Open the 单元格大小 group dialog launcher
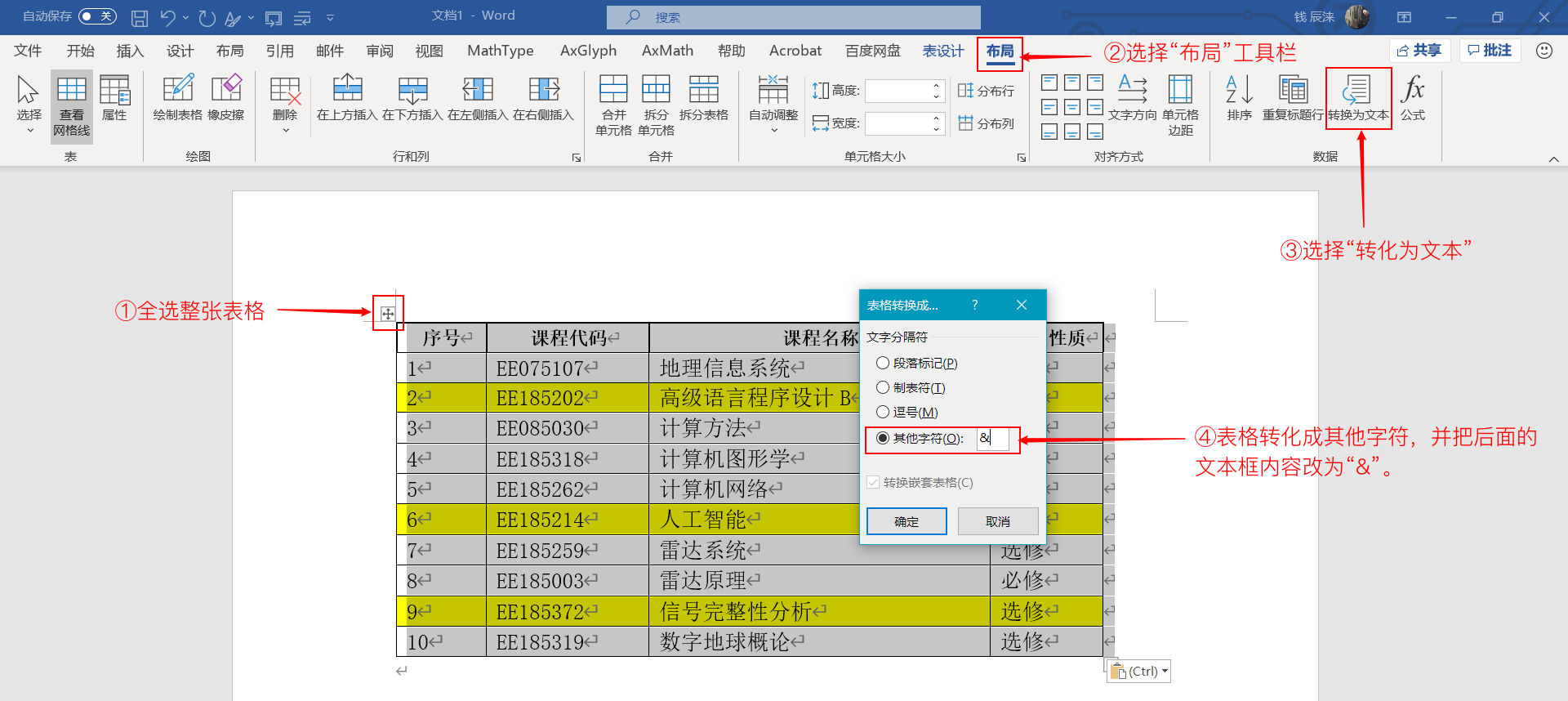Viewport: 1568px width, 701px height. (1022, 158)
